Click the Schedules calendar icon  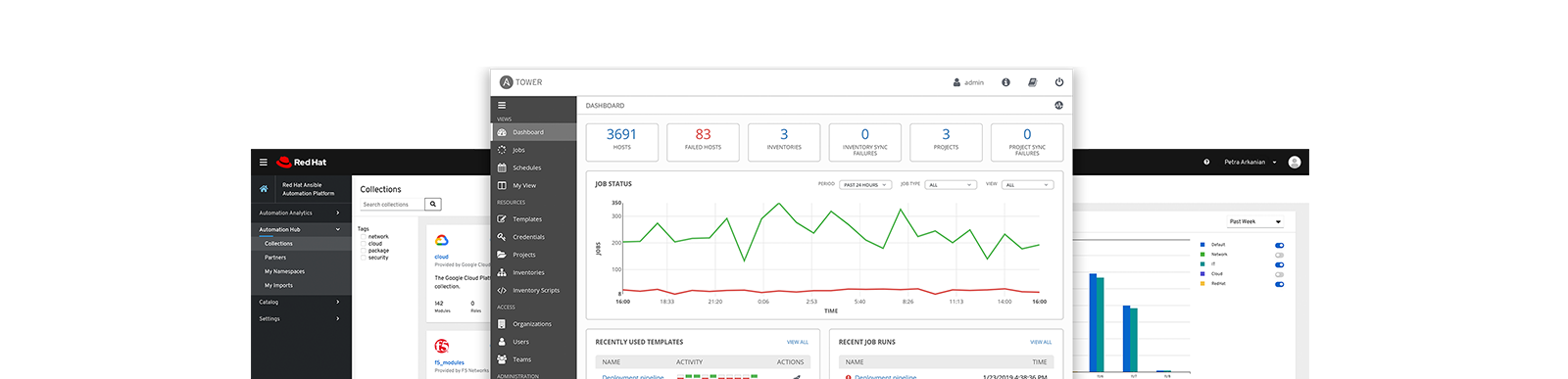click(x=502, y=167)
